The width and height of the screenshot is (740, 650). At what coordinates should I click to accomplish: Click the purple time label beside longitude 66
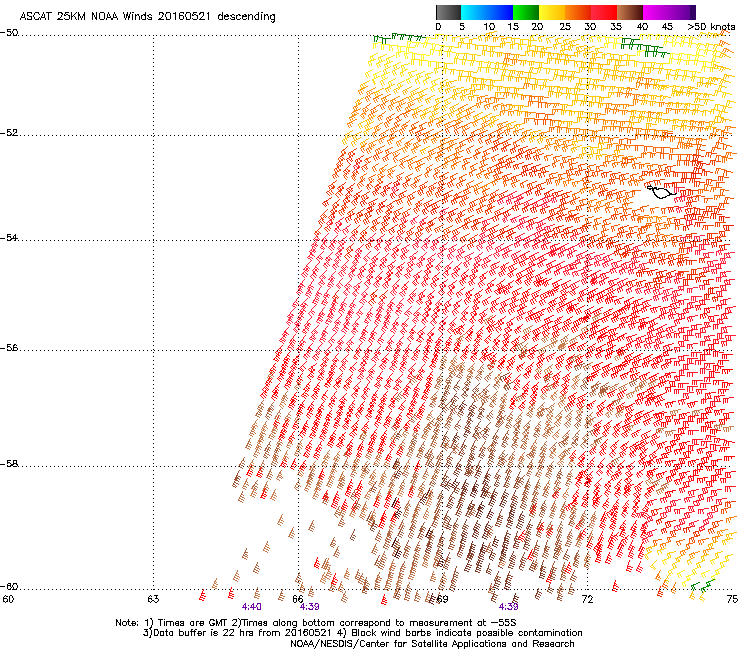pyautogui.click(x=310, y=607)
